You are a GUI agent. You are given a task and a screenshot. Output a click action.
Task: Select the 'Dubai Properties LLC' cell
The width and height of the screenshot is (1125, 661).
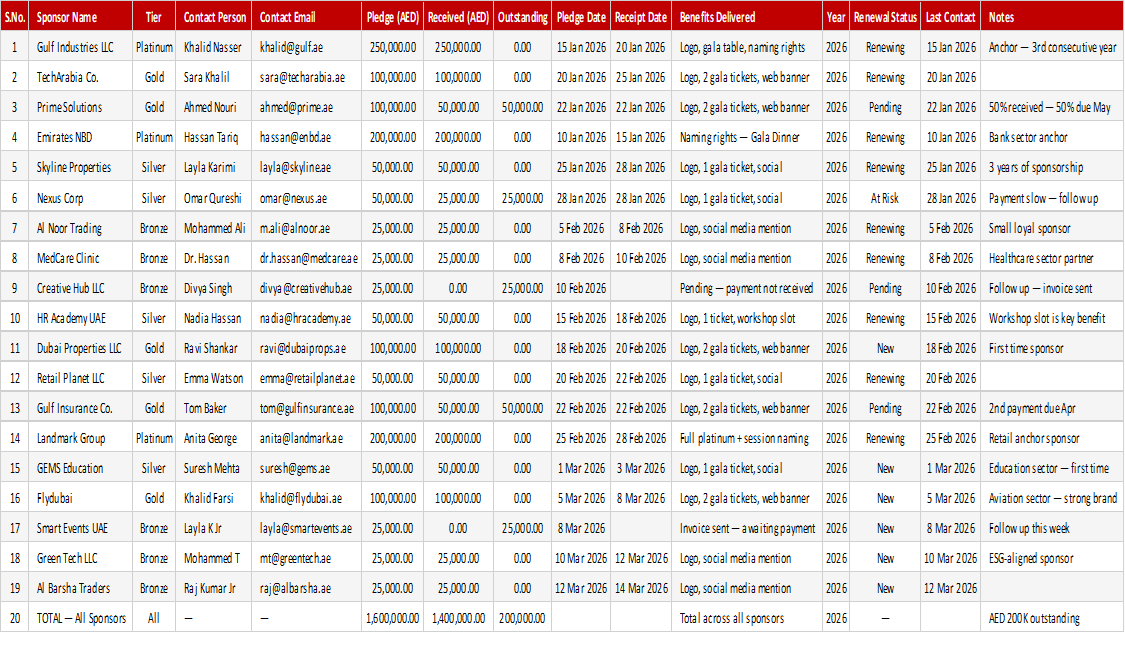pyautogui.click(x=79, y=349)
